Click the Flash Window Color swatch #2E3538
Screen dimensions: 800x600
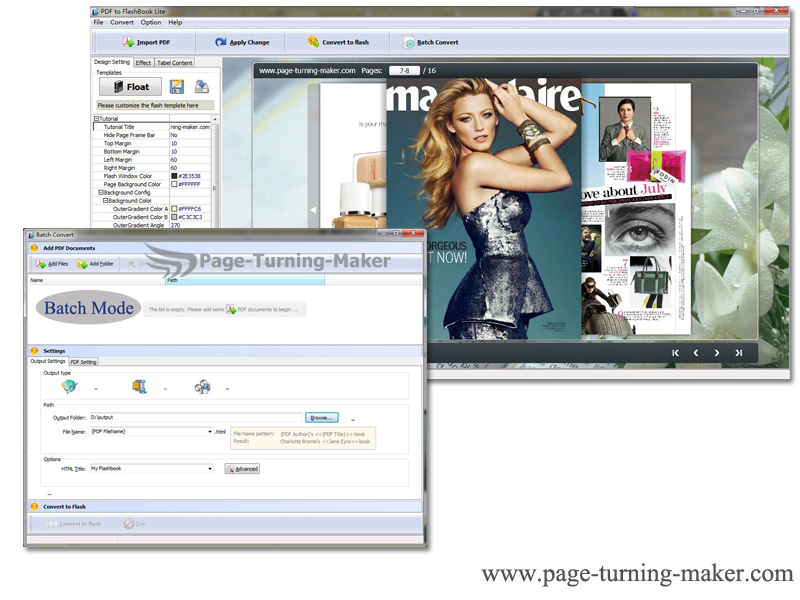coord(174,176)
